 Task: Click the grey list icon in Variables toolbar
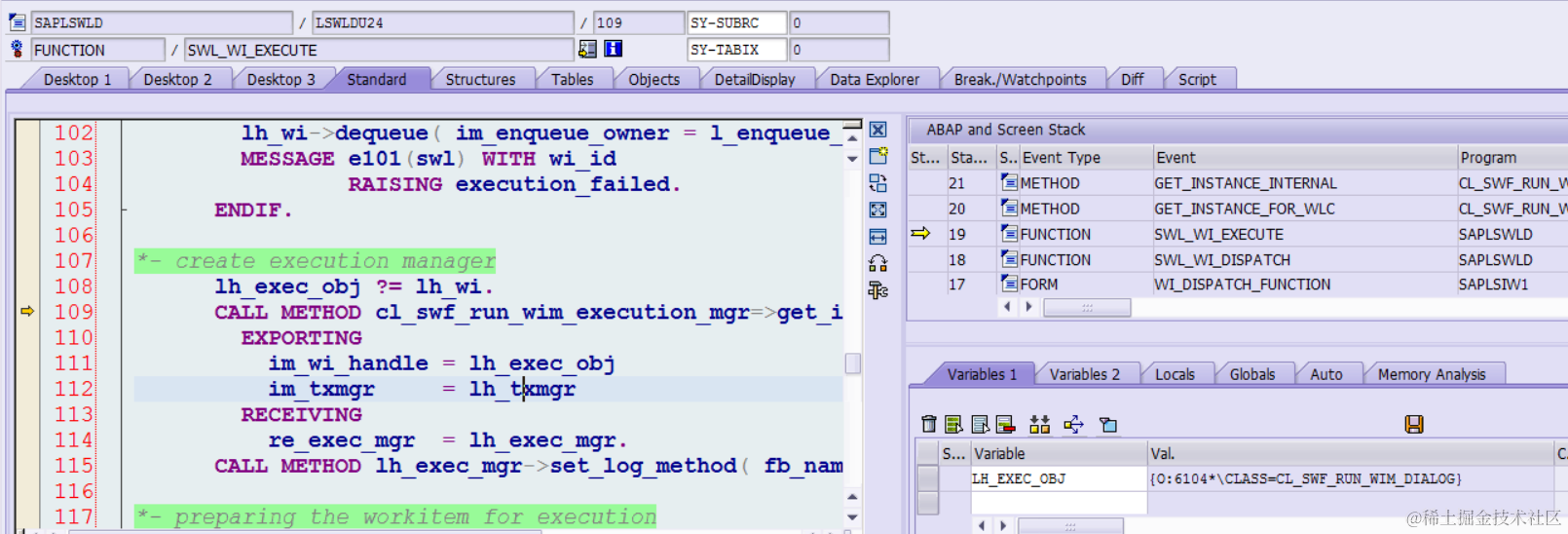tap(980, 424)
